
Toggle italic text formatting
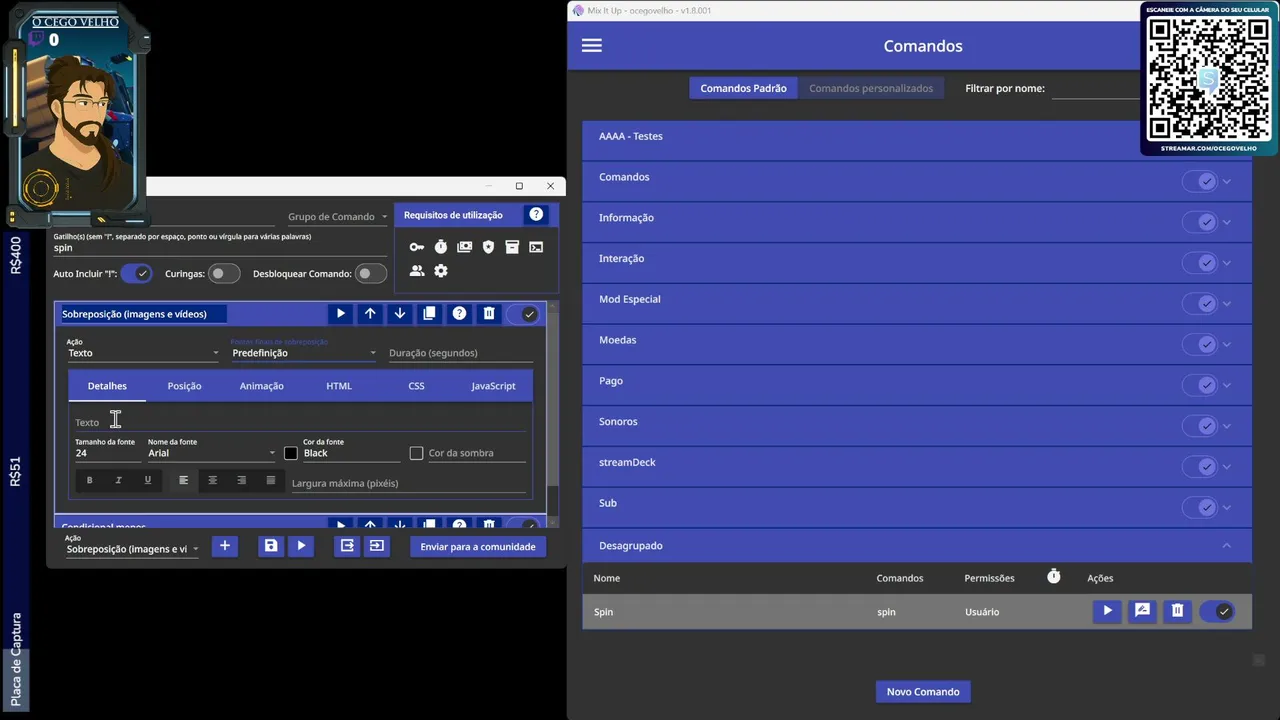118,481
